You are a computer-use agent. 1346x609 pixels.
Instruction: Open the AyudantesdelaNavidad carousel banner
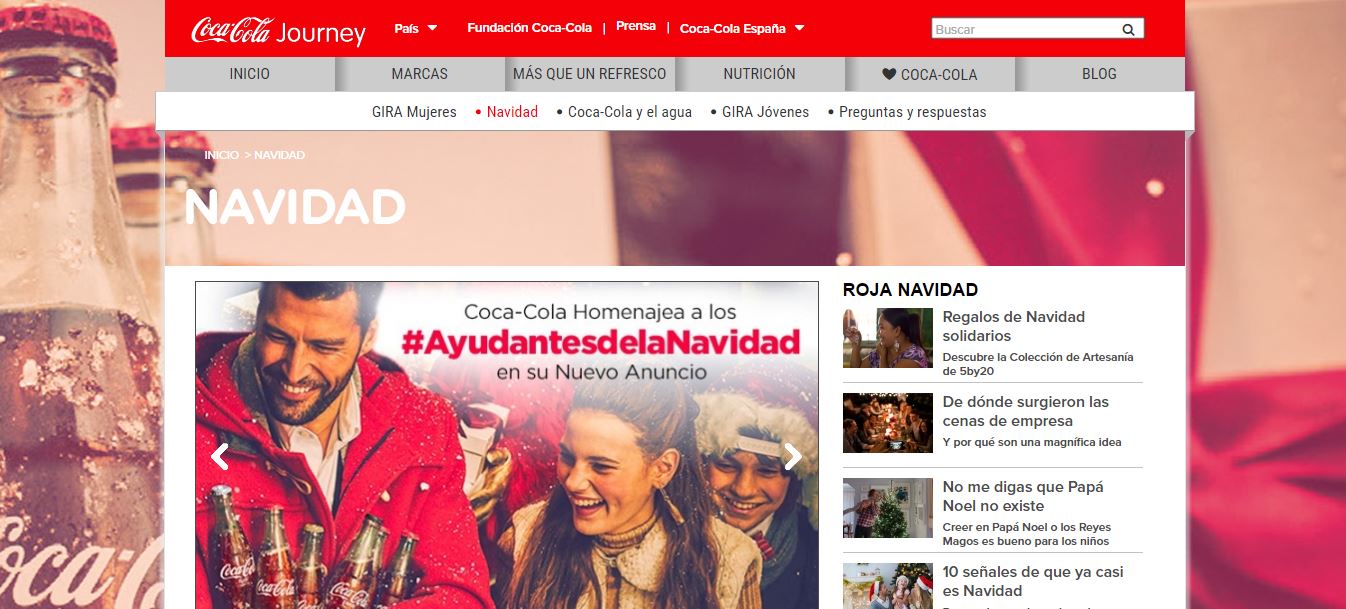(507, 445)
